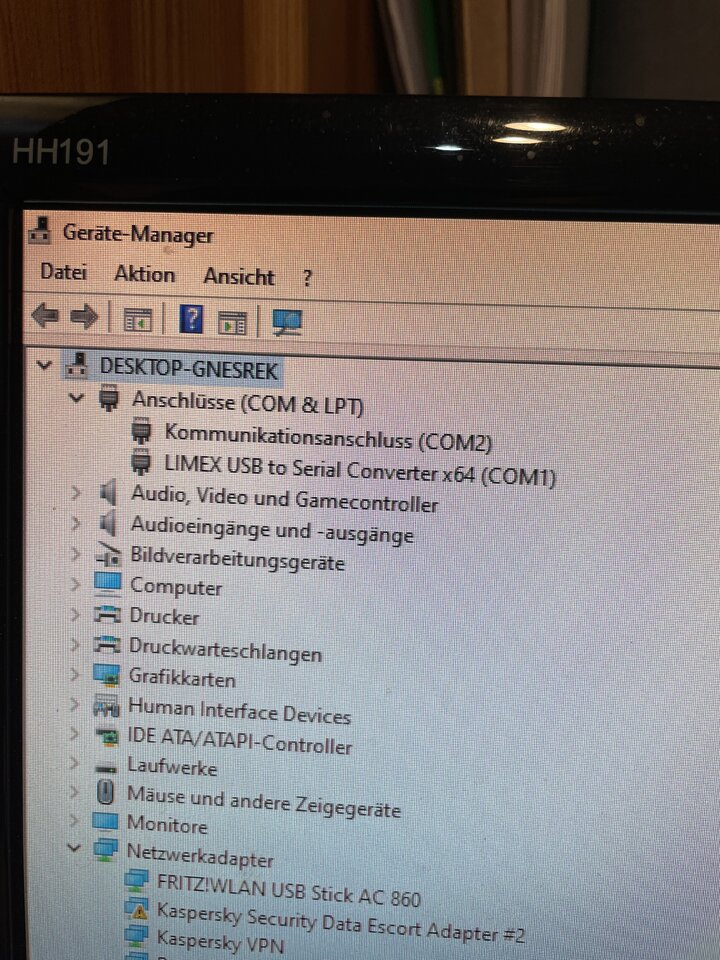Click the FRITZ!WLAN adapter icon
Screen dimensions: 720x960
tap(137, 880)
